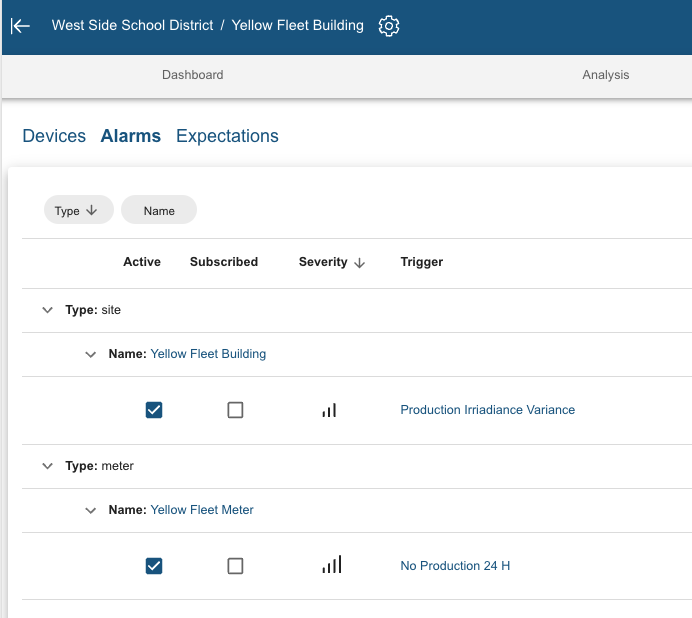
Task: Click severity bars icon for No Production 24 H
Action: point(332,565)
